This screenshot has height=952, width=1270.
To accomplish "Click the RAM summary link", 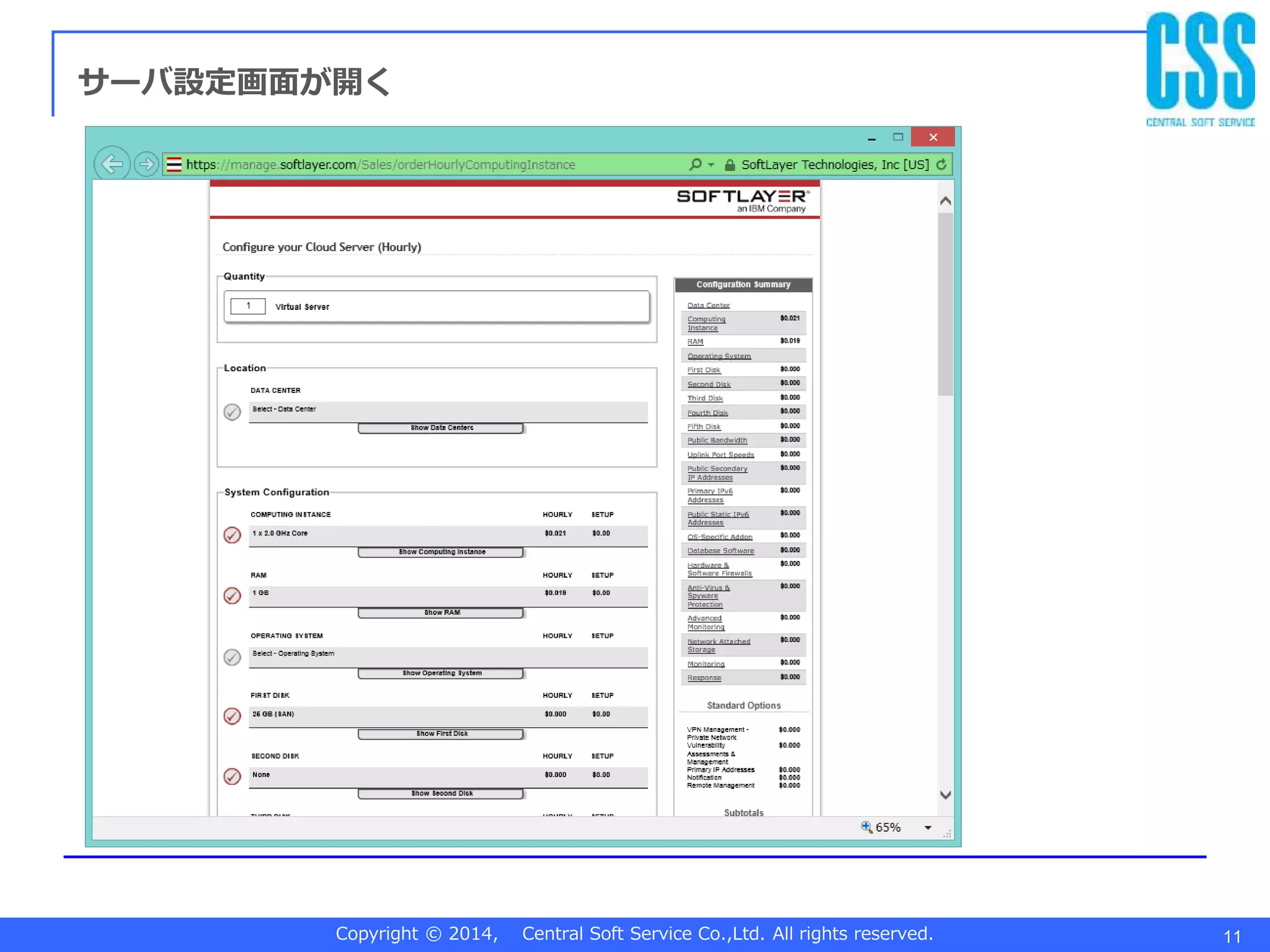I will pos(695,342).
